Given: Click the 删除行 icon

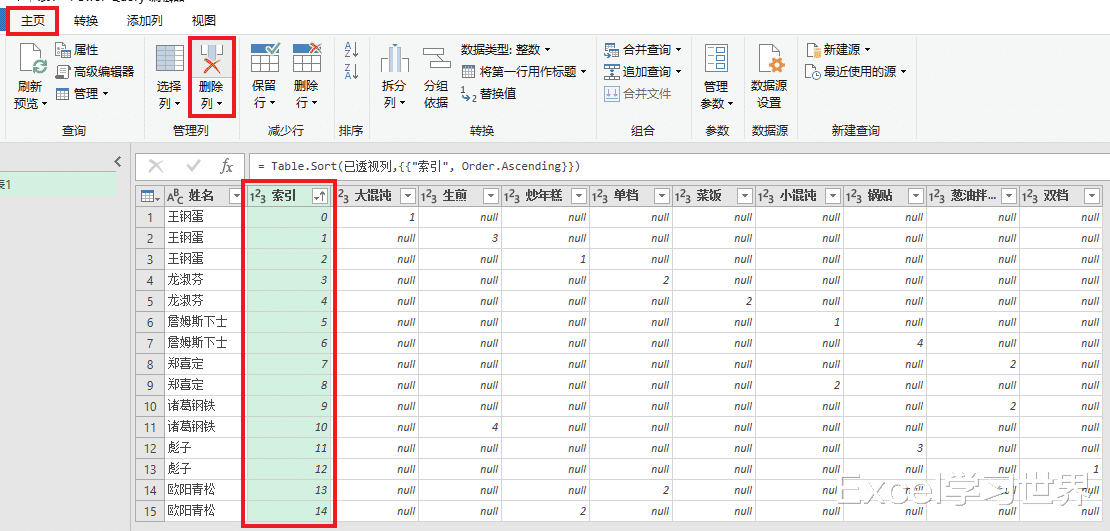Looking at the screenshot, I should pyautogui.click(x=307, y=58).
